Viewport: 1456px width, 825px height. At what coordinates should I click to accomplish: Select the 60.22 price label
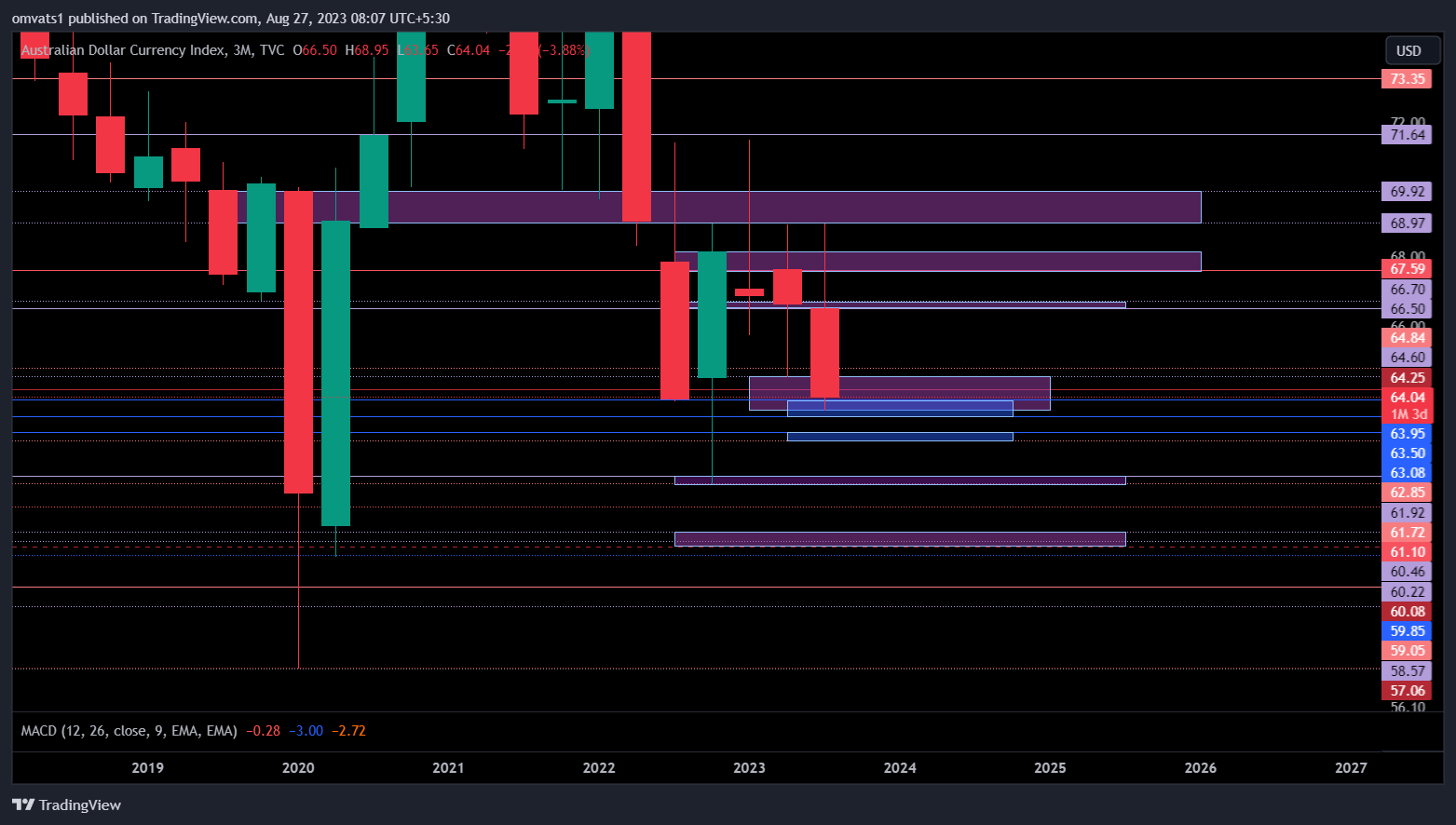tap(1407, 592)
